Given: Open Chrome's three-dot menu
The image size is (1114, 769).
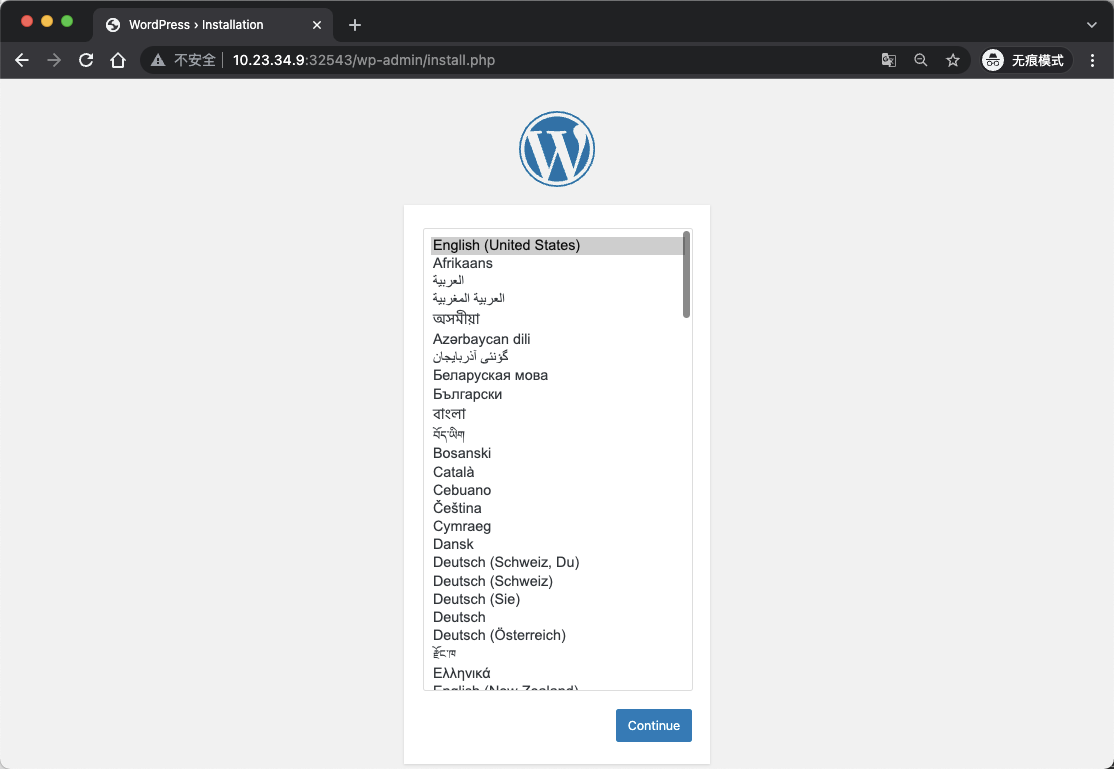Looking at the screenshot, I should click(1092, 60).
